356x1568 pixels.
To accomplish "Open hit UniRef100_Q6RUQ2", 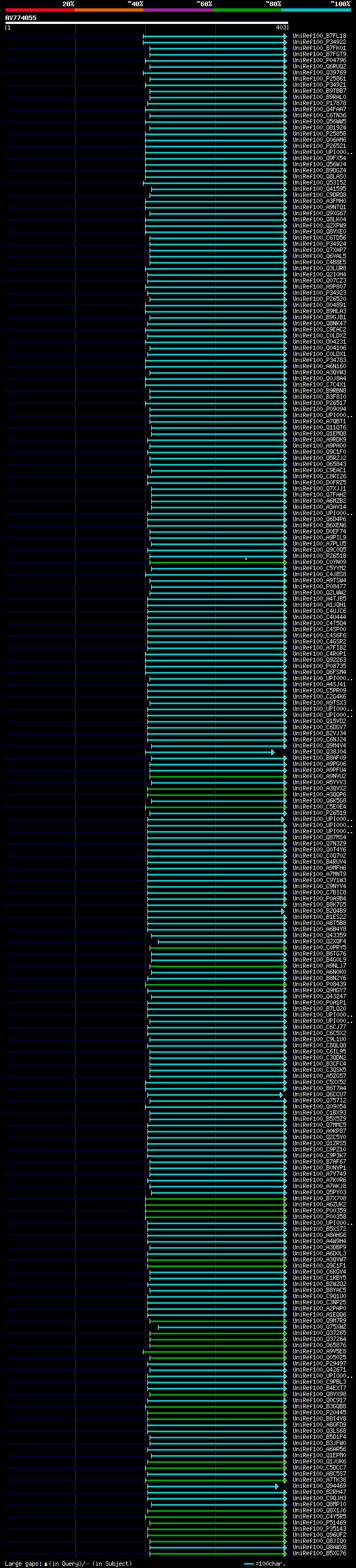I will [x=319, y=66].
